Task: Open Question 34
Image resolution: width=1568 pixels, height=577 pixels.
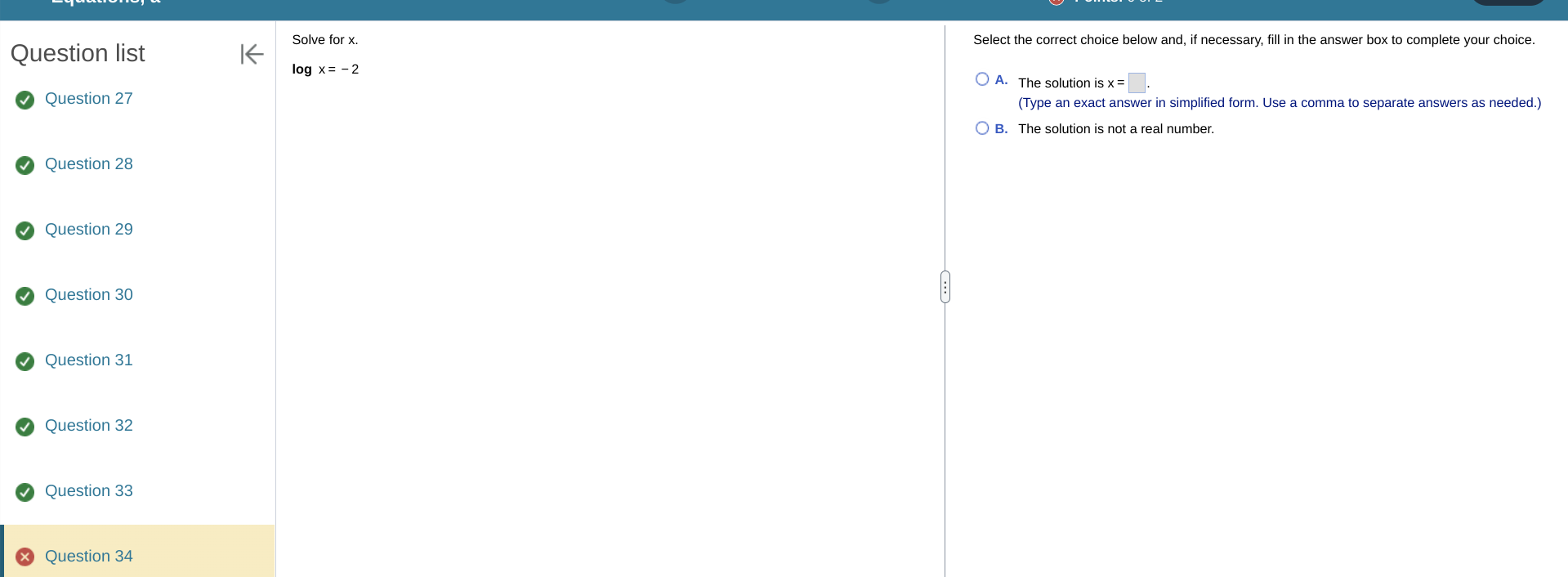Action: click(88, 556)
